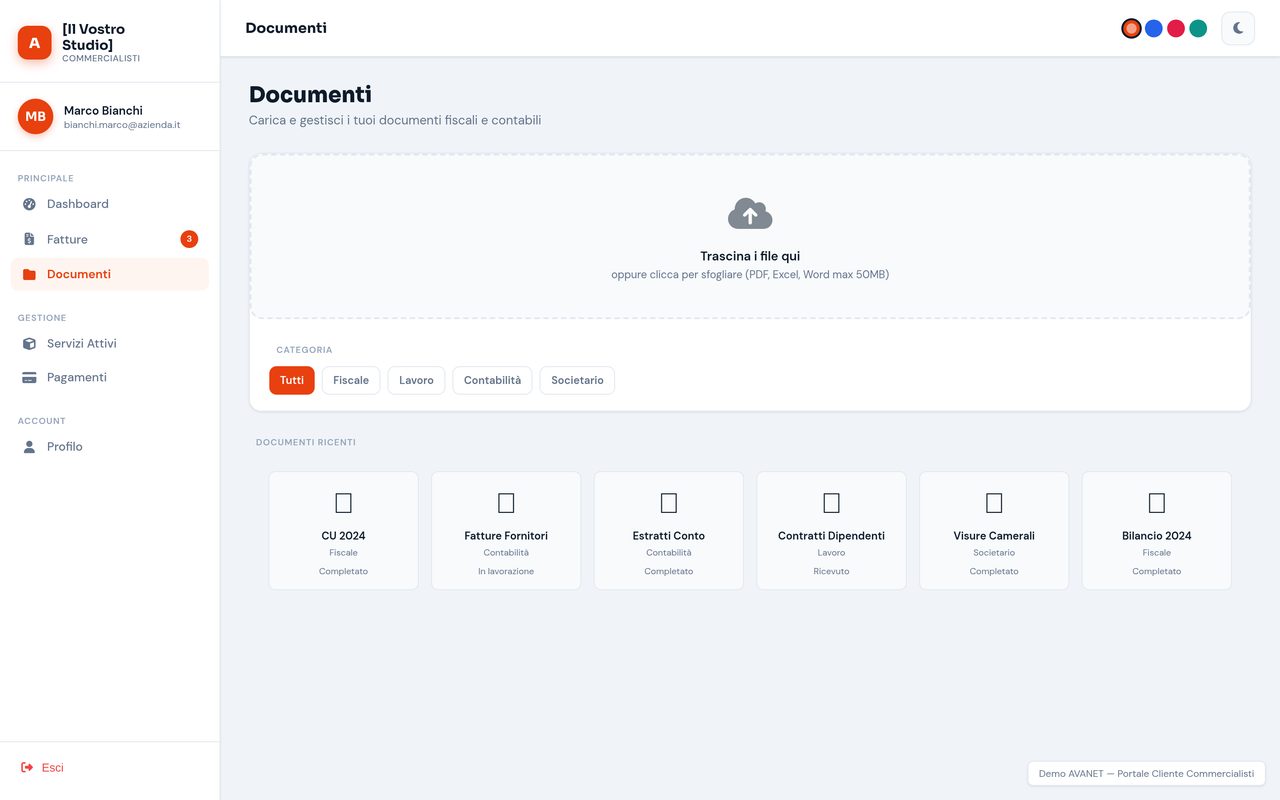
Task: Open the Fatture section
Action: pyautogui.click(x=110, y=239)
